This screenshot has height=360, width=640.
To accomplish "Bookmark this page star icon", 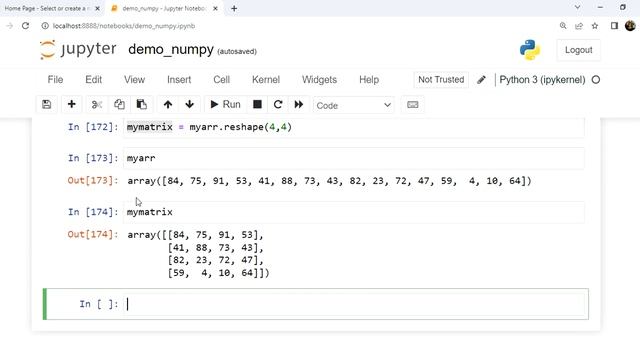I will pyautogui.click(x=595, y=26).
